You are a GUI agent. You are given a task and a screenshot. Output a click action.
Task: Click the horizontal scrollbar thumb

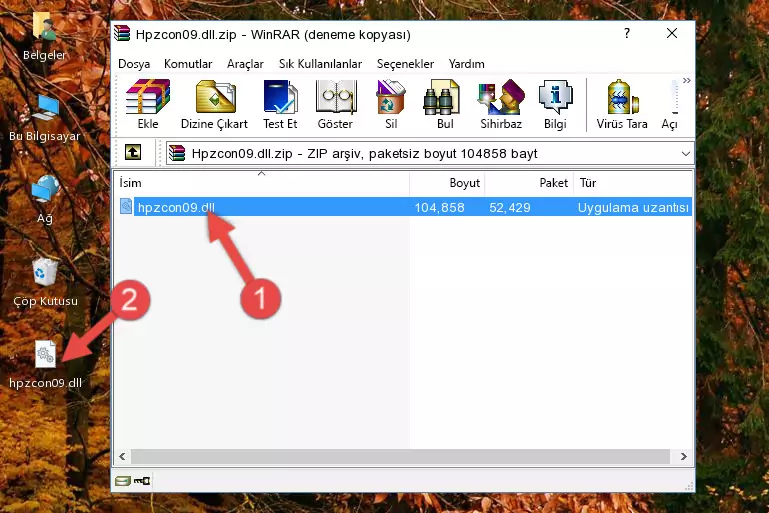coord(400,457)
